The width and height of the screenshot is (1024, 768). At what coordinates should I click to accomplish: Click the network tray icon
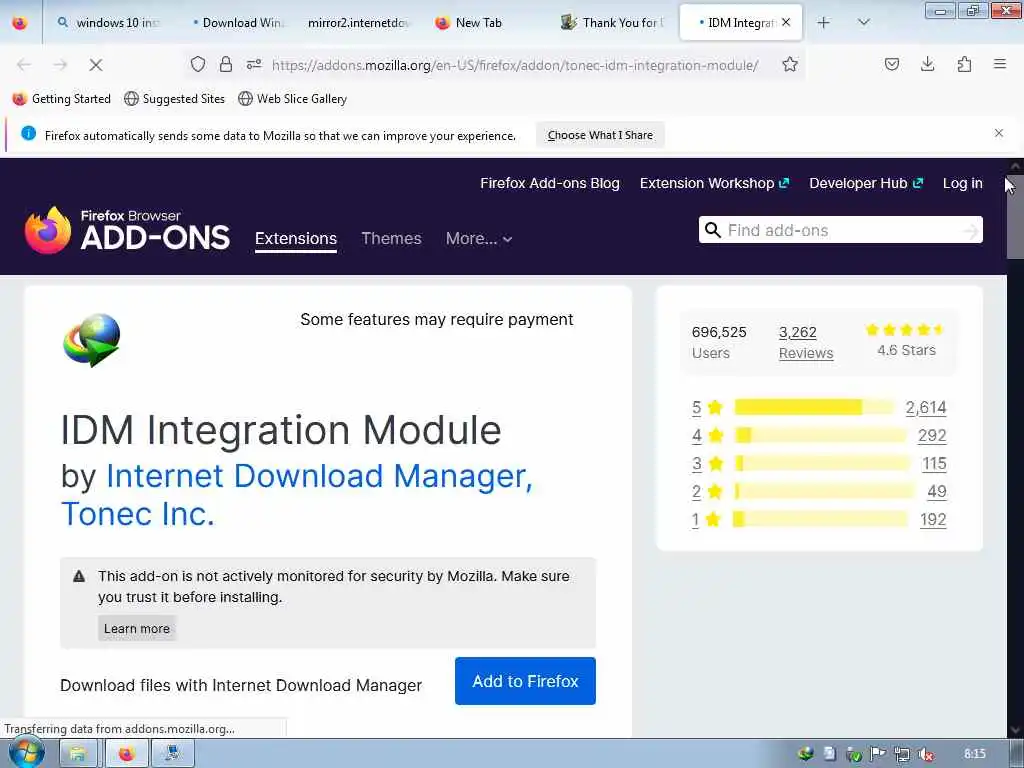tap(903, 754)
